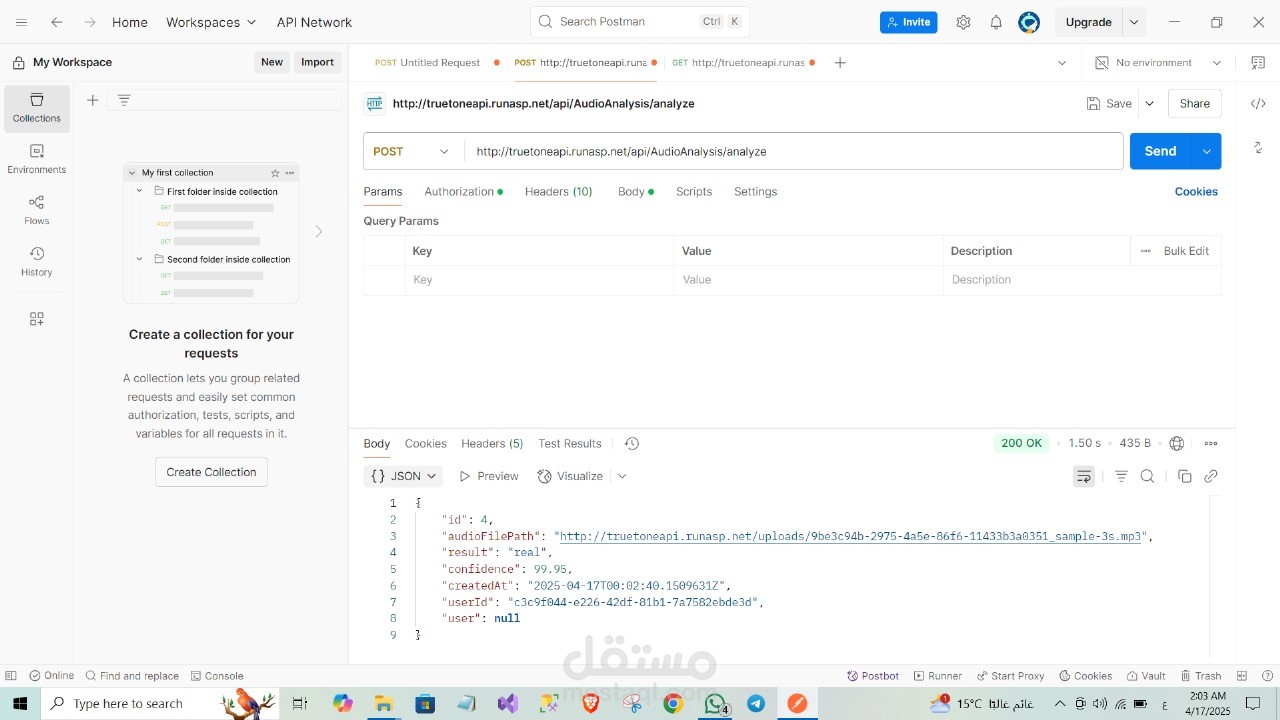This screenshot has height=720, width=1280.
Task: Click Bulk Edit in params table
Action: (x=1186, y=251)
